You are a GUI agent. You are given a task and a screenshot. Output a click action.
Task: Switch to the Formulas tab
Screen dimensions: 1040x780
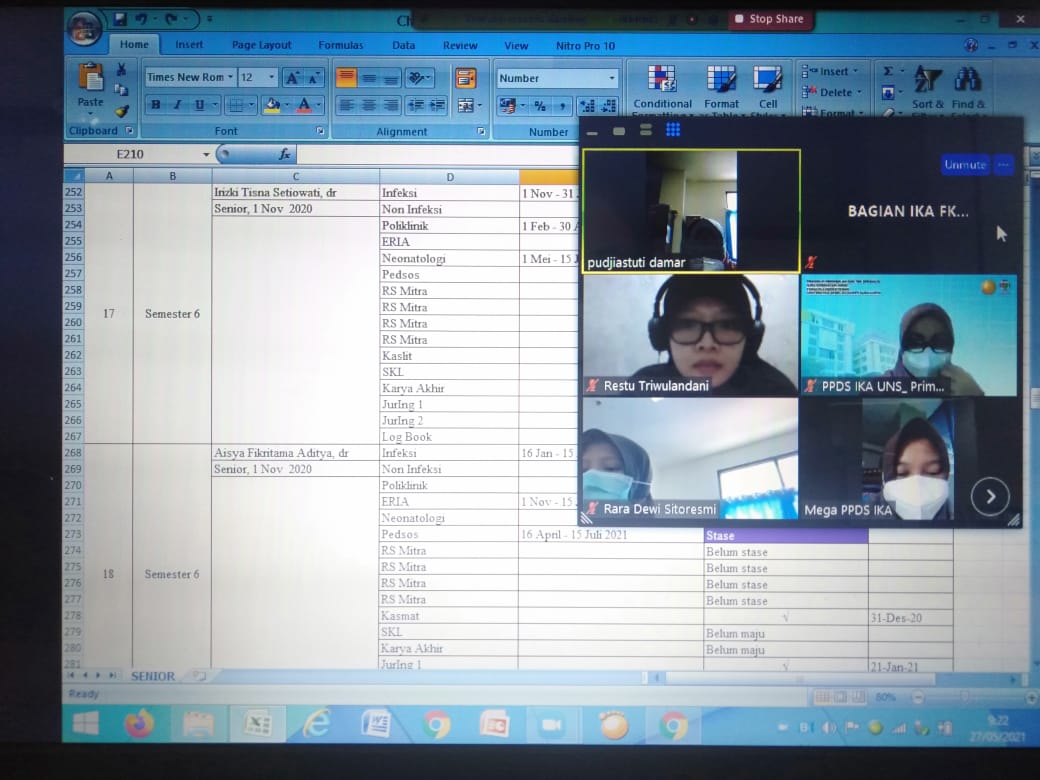click(x=341, y=45)
